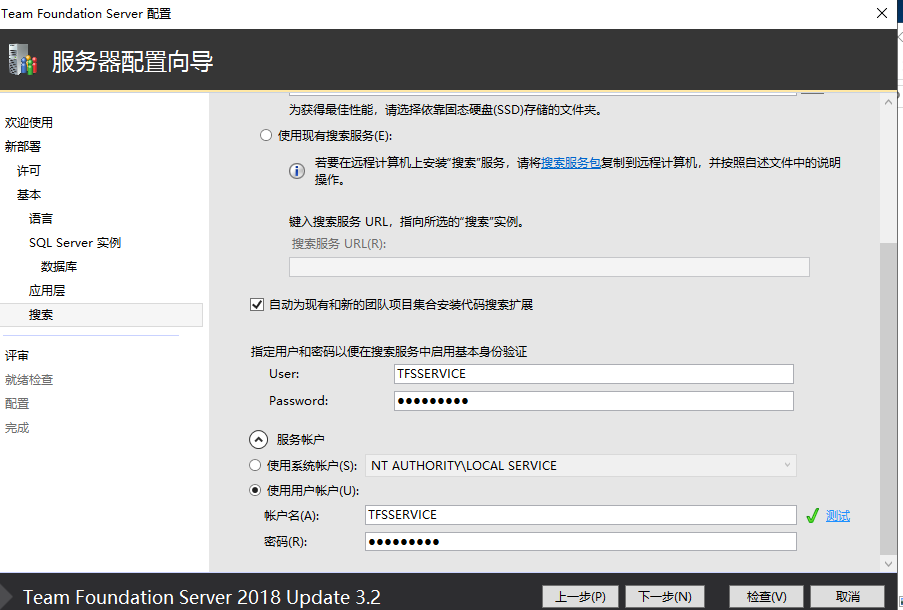The height and width of the screenshot is (610, 903).
Task: Open the NT AUTHORITY\LOCAL SERVICE dropdown
Action: click(x=580, y=465)
